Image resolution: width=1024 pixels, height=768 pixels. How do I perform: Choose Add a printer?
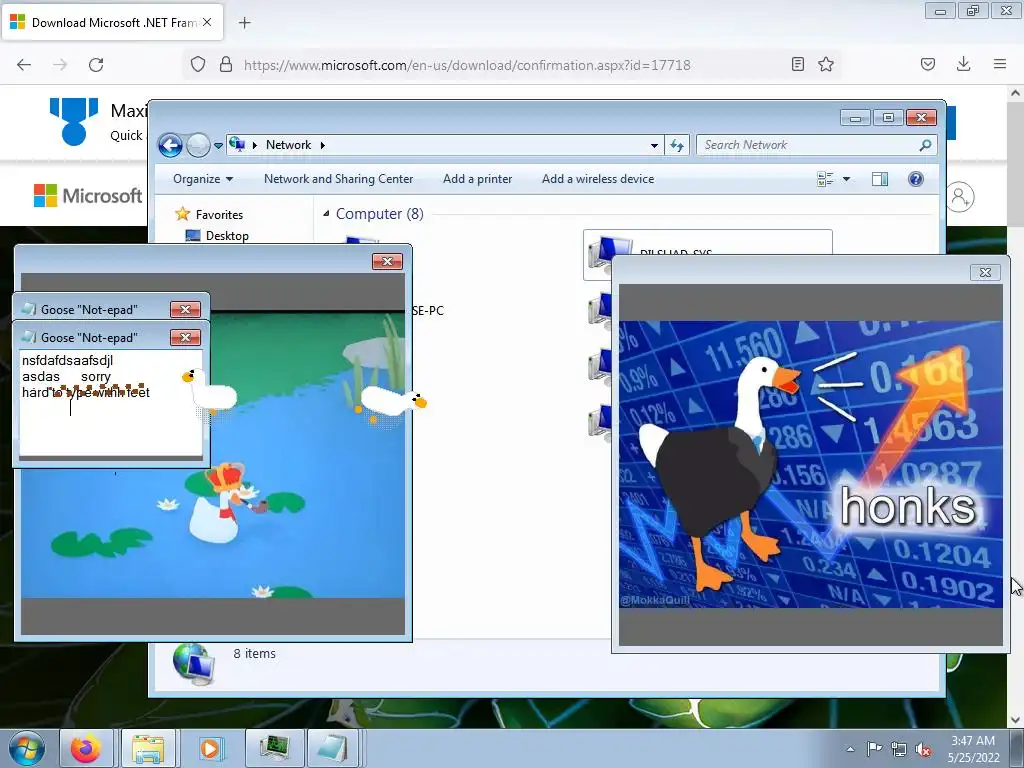(477, 179)
